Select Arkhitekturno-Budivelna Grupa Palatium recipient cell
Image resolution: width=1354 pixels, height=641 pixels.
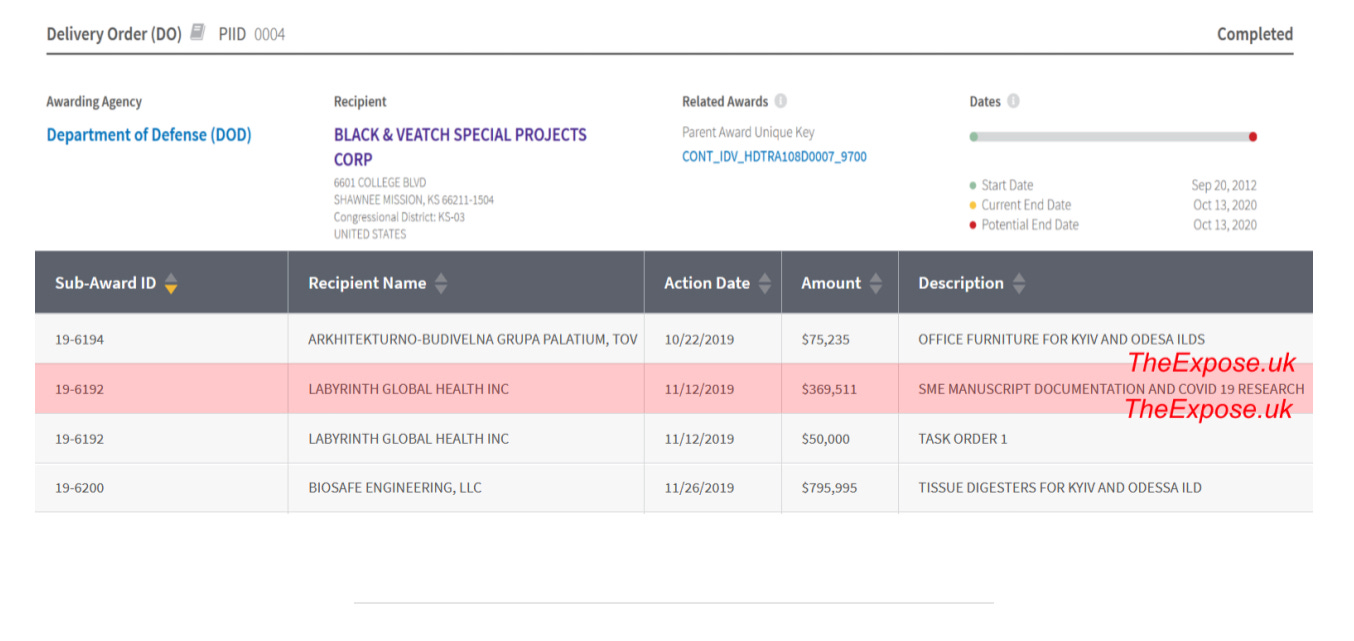click(x=466, y=339)
